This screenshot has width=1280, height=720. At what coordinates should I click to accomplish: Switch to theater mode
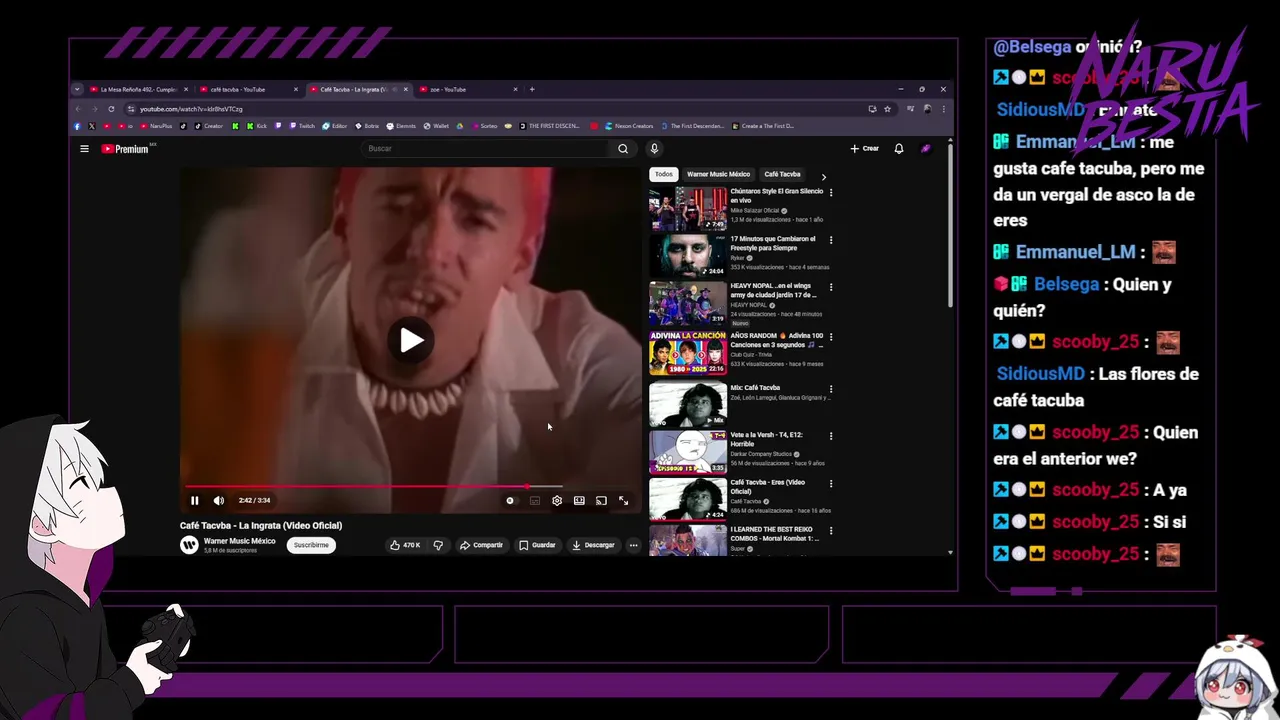click(579, 501)
